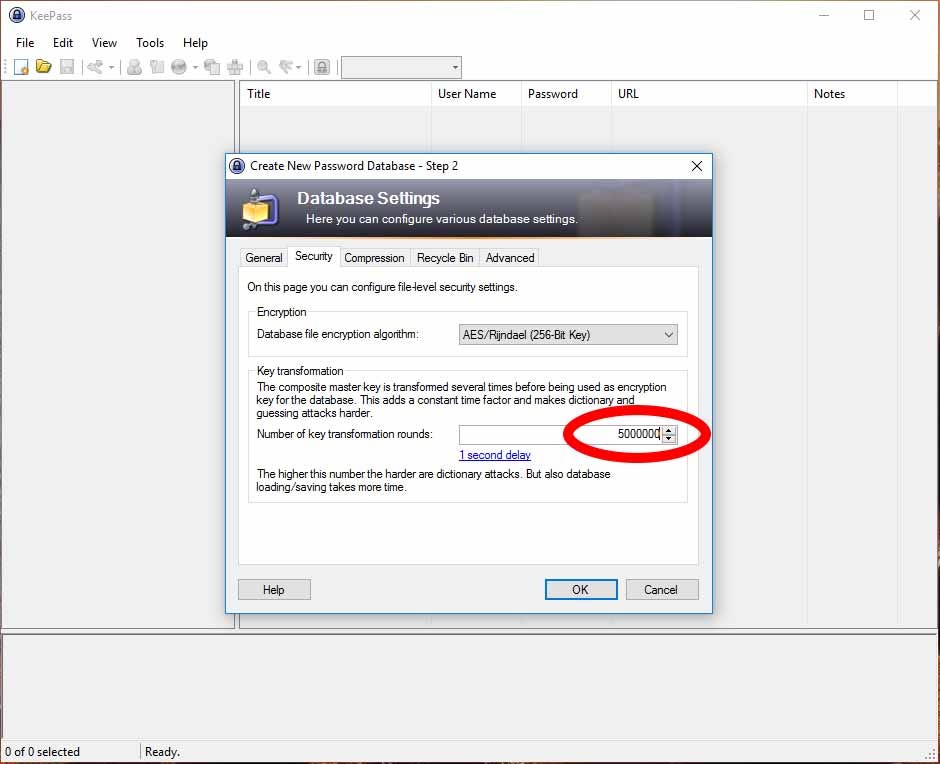Click the Cancel button

[x=662, y=589]
